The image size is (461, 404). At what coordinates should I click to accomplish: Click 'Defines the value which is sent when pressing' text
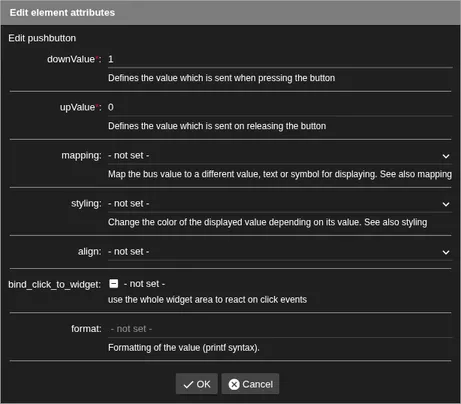[221, 78]
